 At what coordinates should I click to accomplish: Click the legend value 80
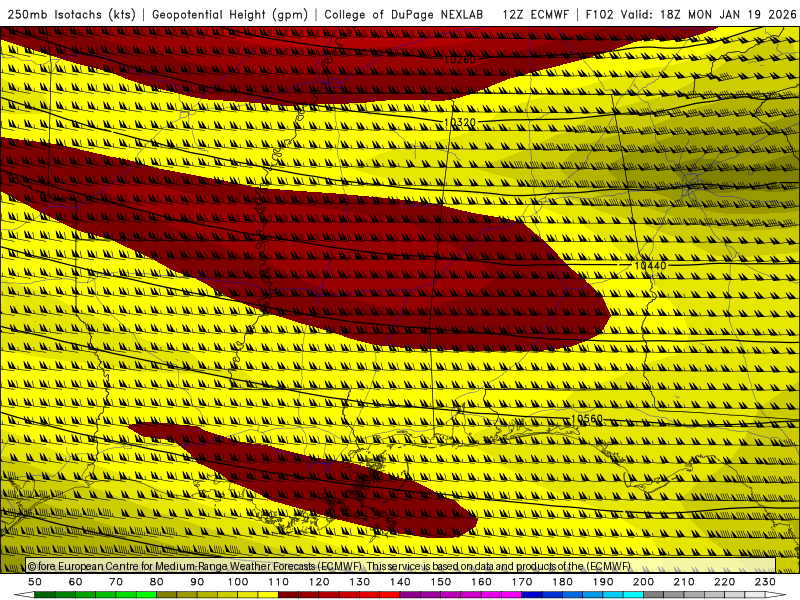(x=157, y=582)
